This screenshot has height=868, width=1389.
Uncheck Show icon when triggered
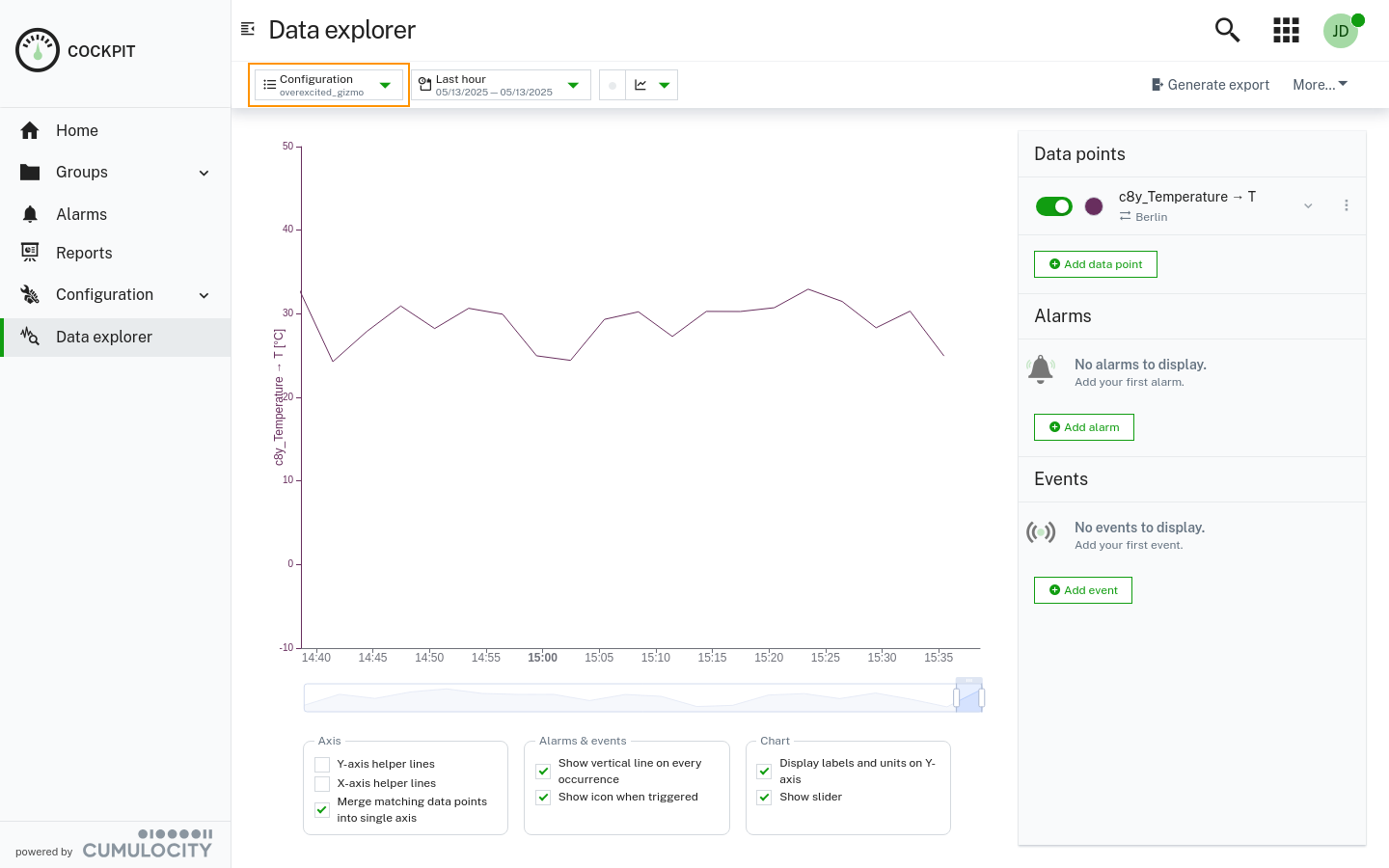[543, 798]
